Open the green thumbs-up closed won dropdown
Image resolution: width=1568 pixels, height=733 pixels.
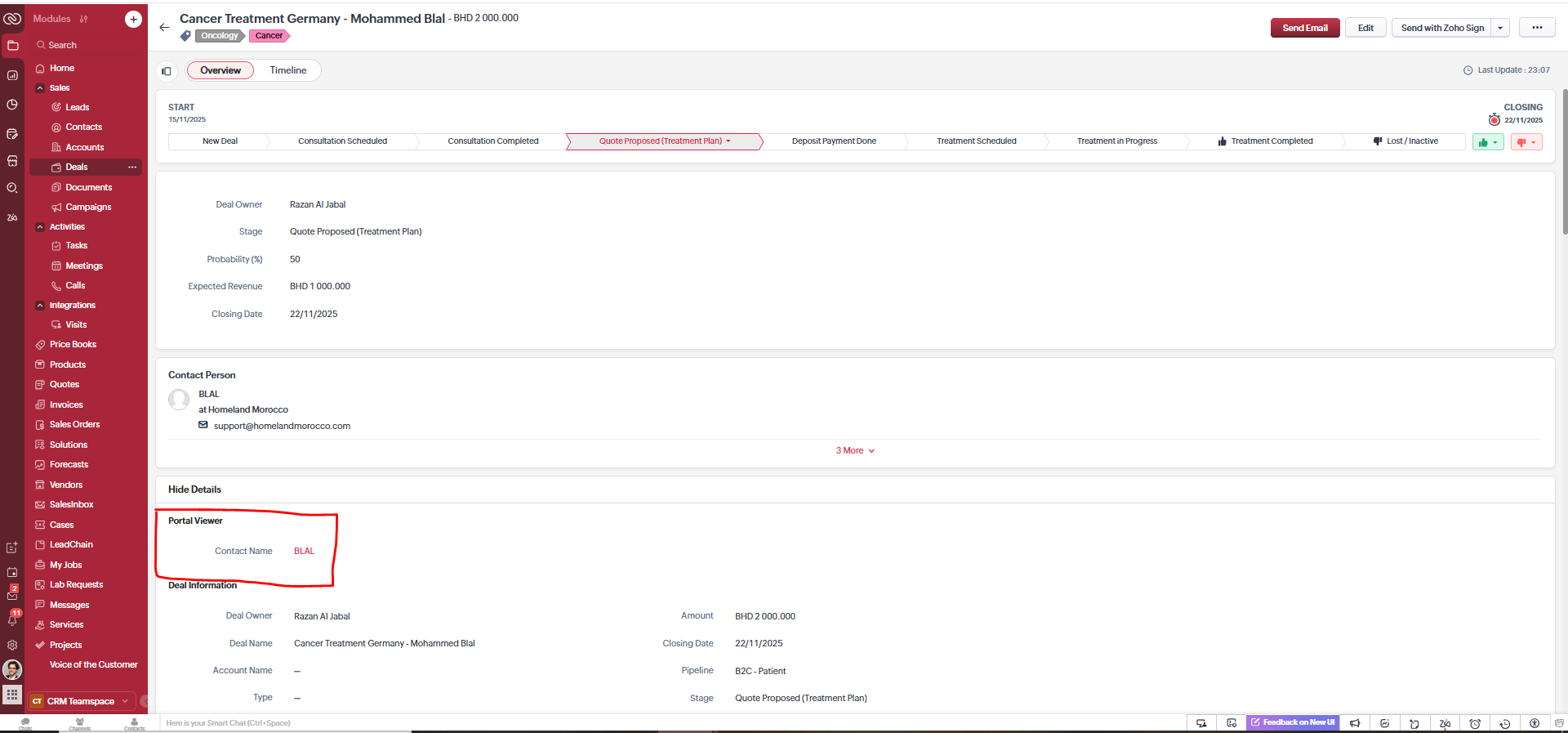pyautogui.click(x=1488, y=142)
